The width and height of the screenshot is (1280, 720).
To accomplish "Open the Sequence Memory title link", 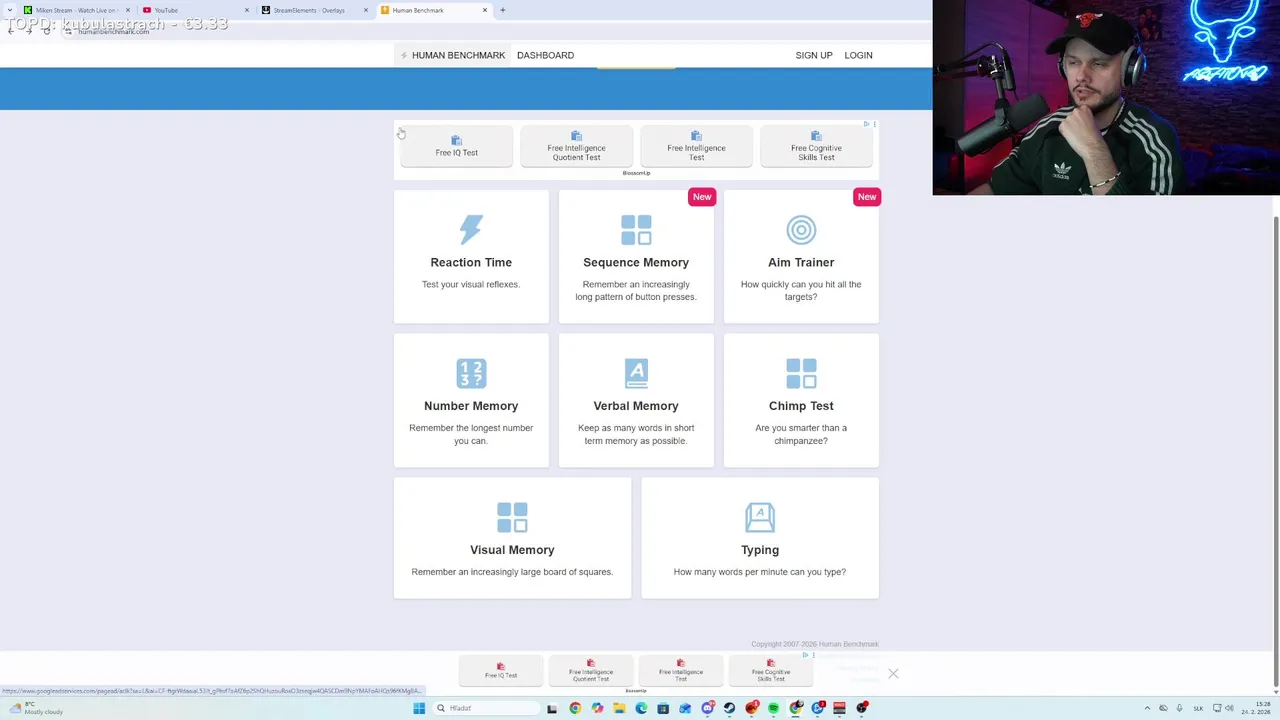I will pyautogui.click(x=636, y=262).
